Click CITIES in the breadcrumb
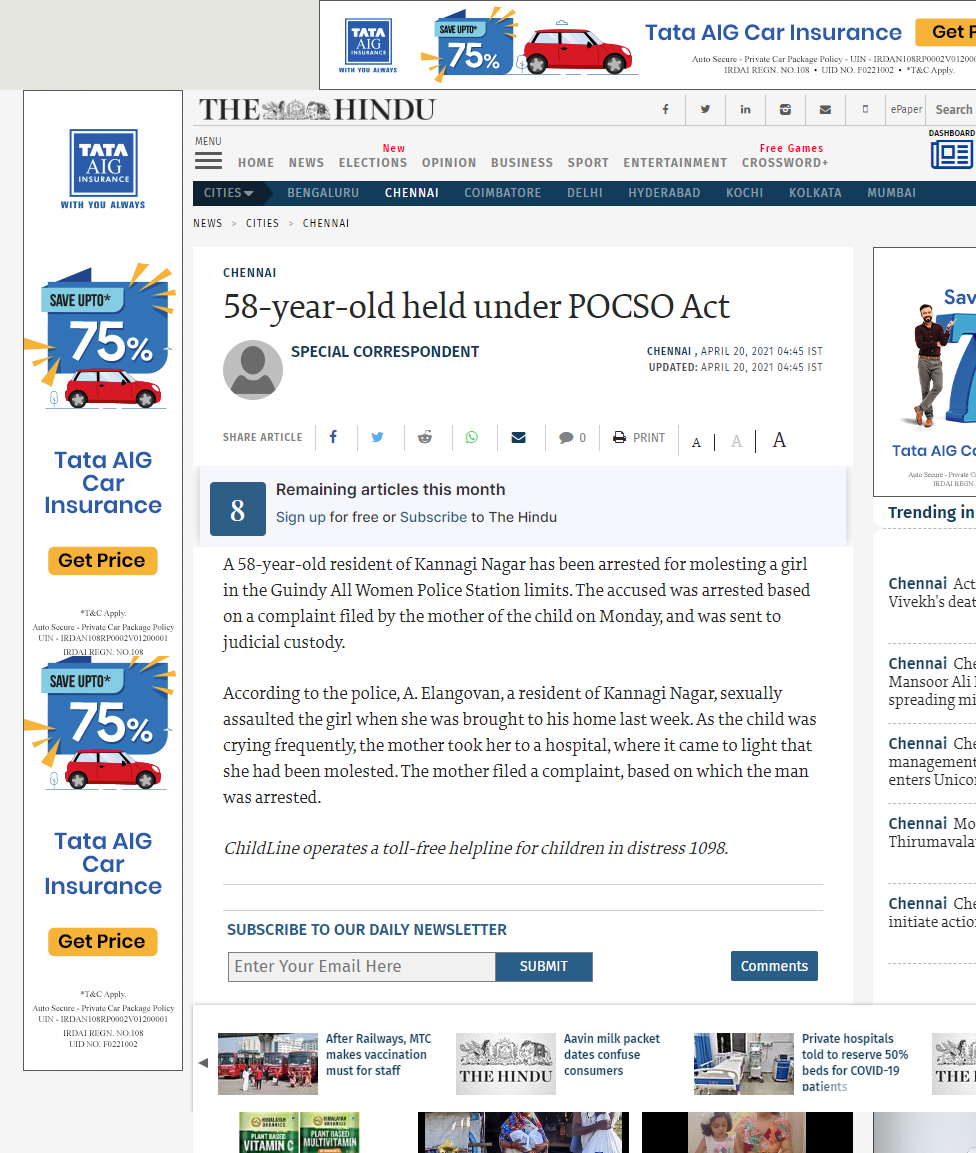This screenshot has height=1153, width=976. click(263, 223)
